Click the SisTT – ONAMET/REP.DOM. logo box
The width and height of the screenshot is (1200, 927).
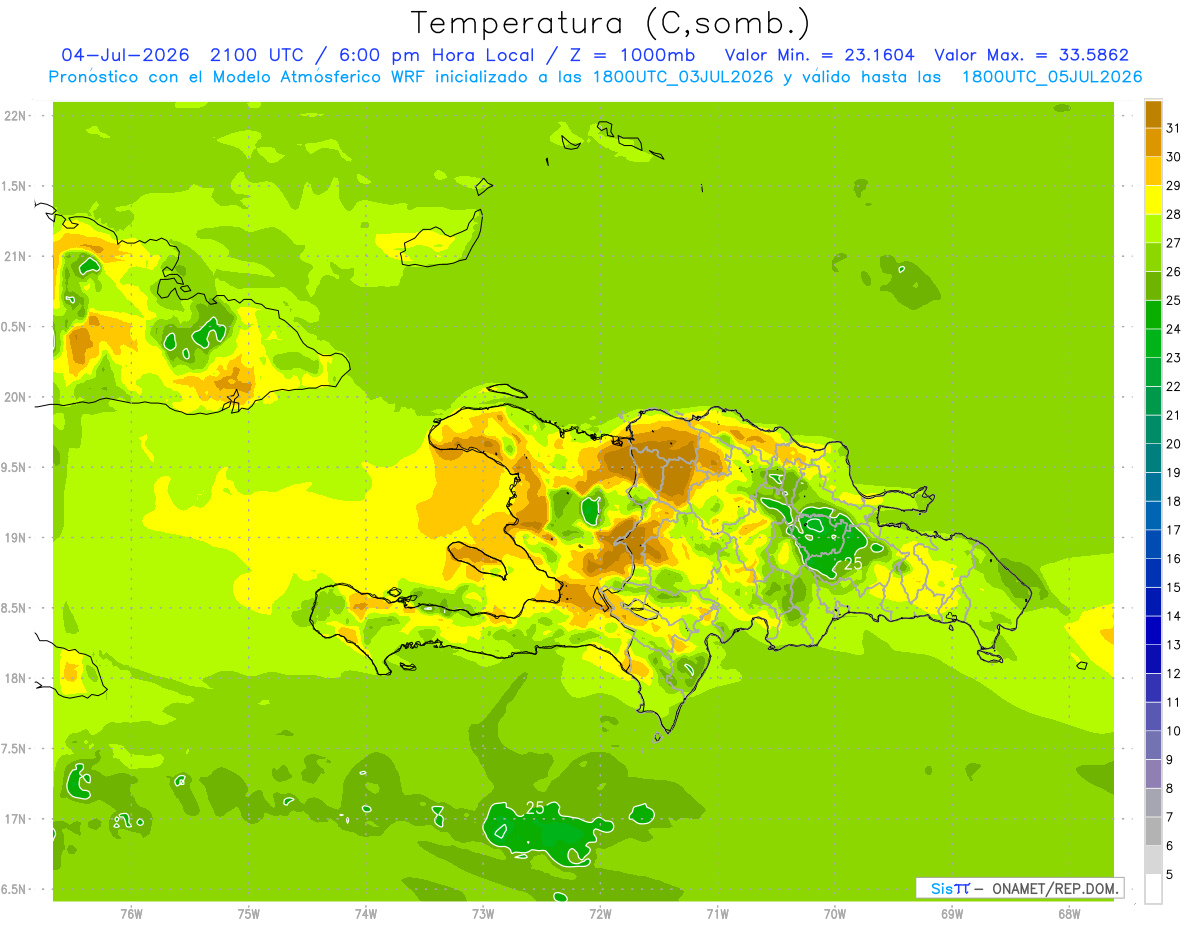coord(1019,888)
